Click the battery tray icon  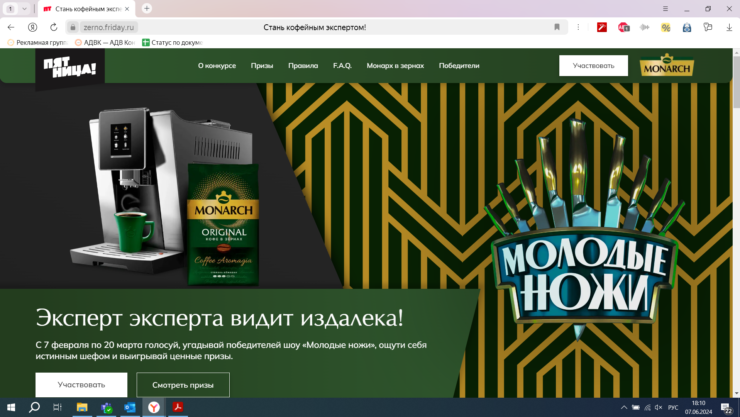[636, 408]
